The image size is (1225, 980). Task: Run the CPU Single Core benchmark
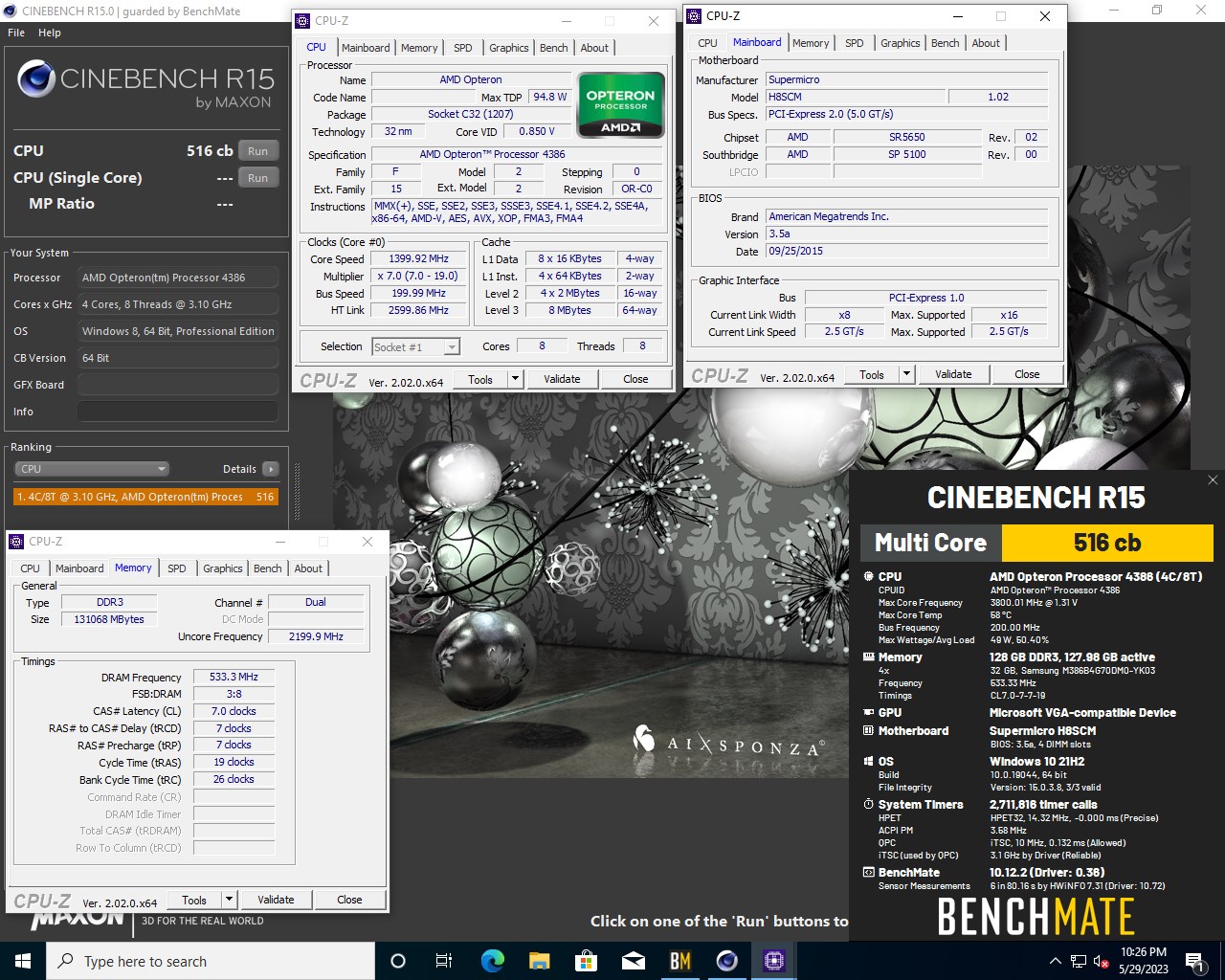click(x=258, y=178)
